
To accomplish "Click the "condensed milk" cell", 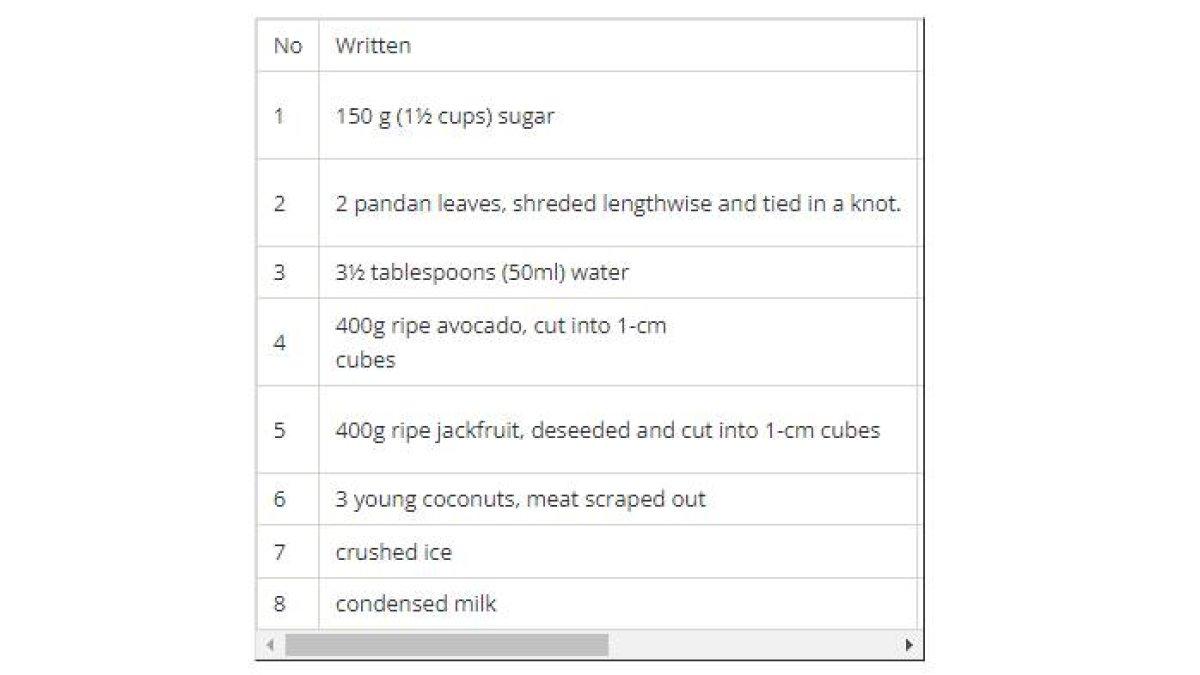I will [x=617, y=604].
